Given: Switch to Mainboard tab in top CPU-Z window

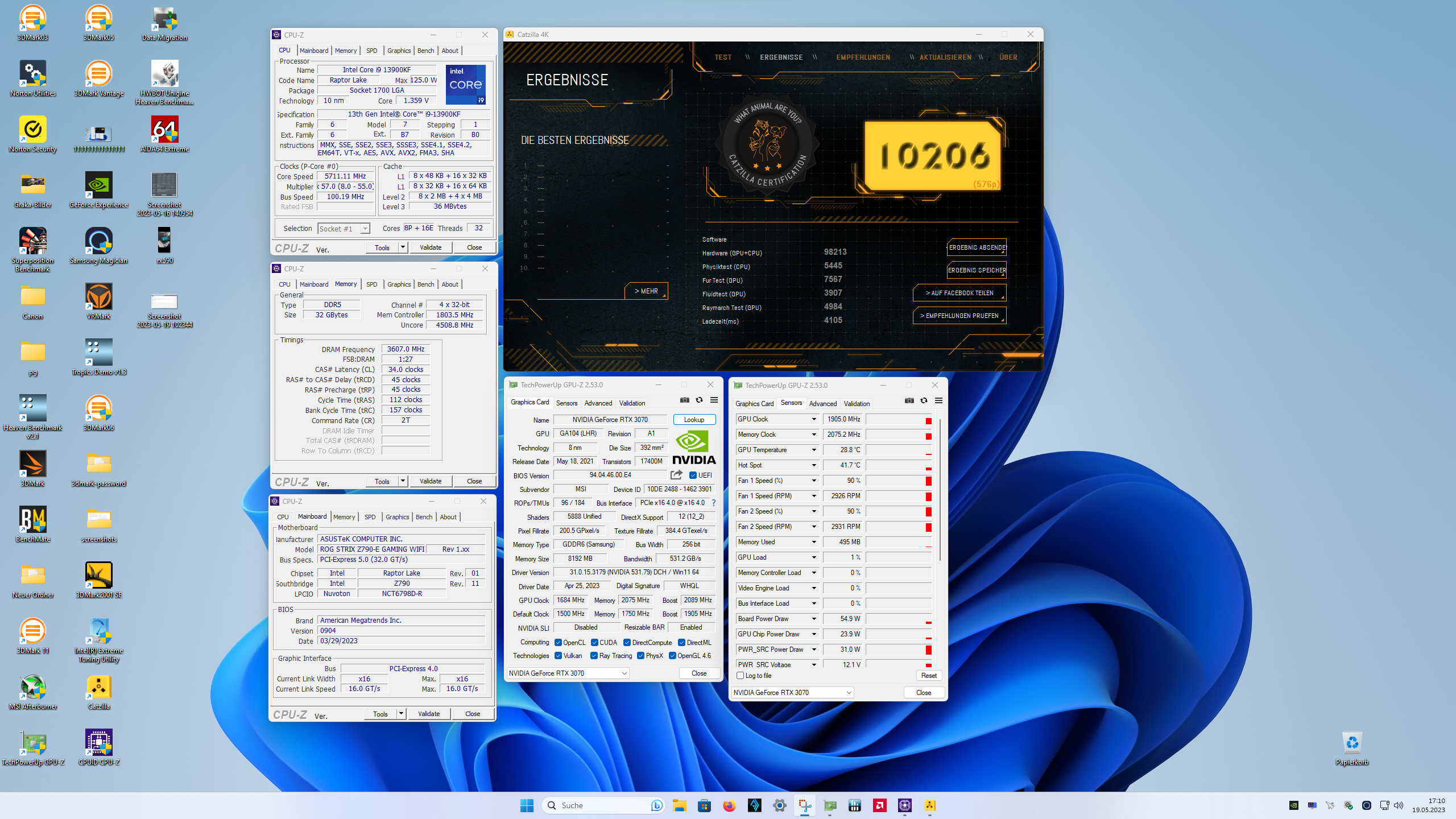Looking at the screenshot, I should [314, 51].
